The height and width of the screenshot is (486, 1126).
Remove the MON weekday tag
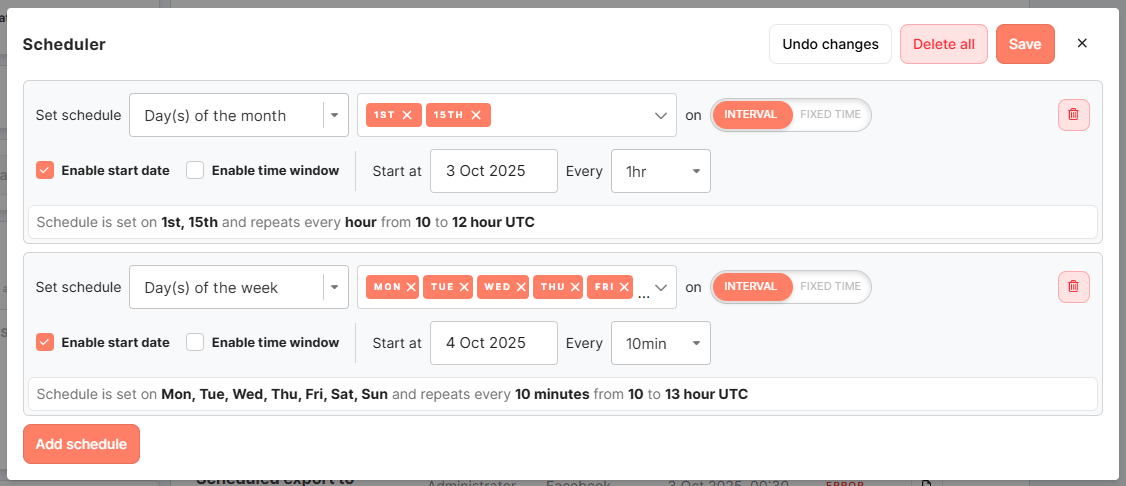(x=410, y=287)
